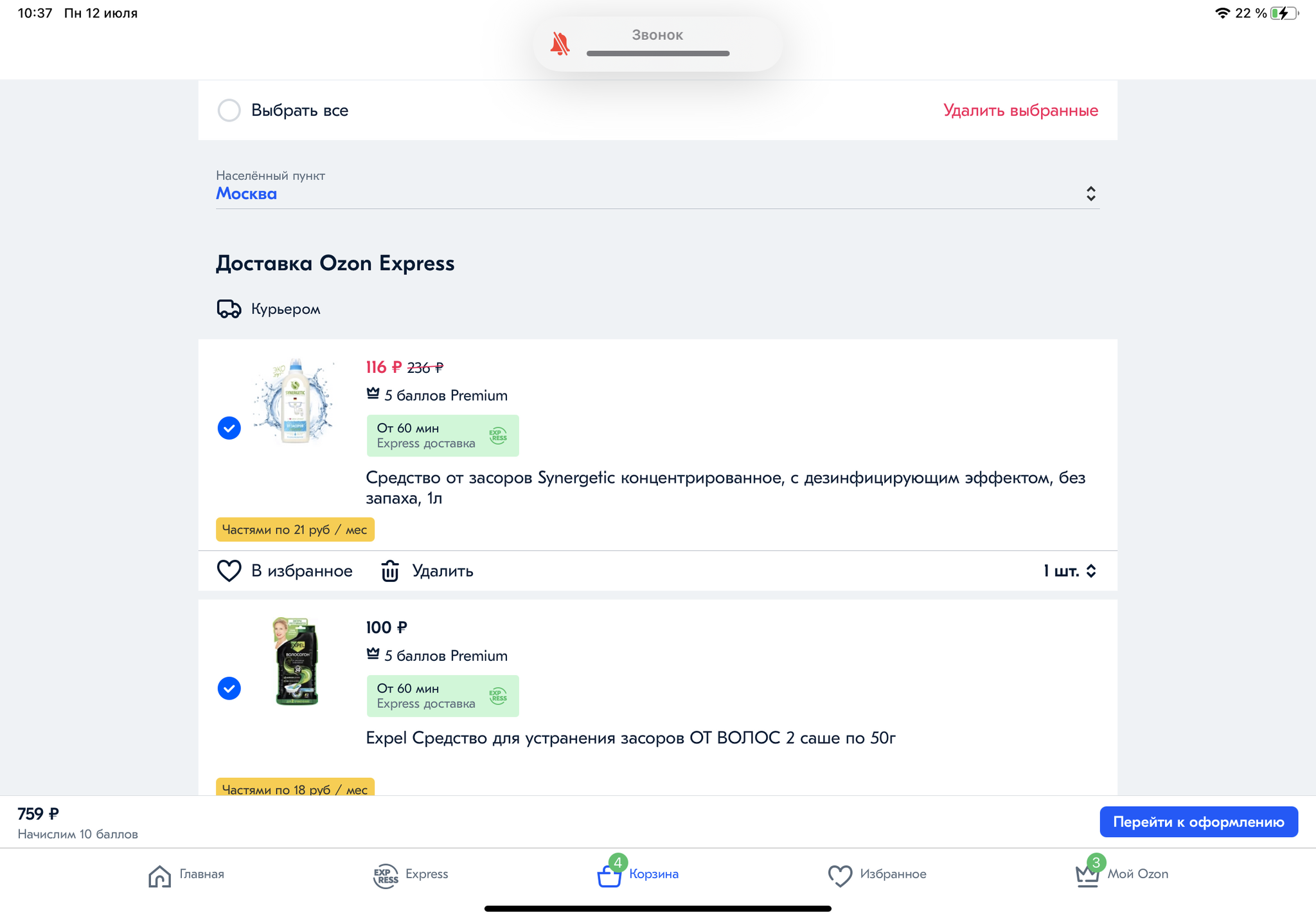Tap the Корзина basket icon
1316x920 pixels.
609,875
